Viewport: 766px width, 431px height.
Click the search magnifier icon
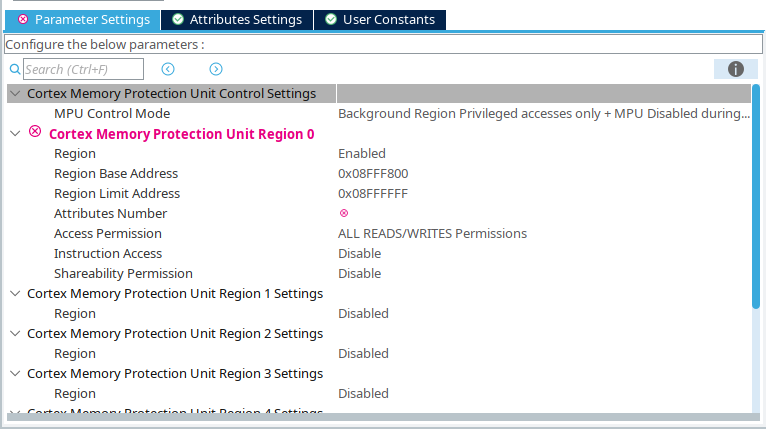[15, 69]
